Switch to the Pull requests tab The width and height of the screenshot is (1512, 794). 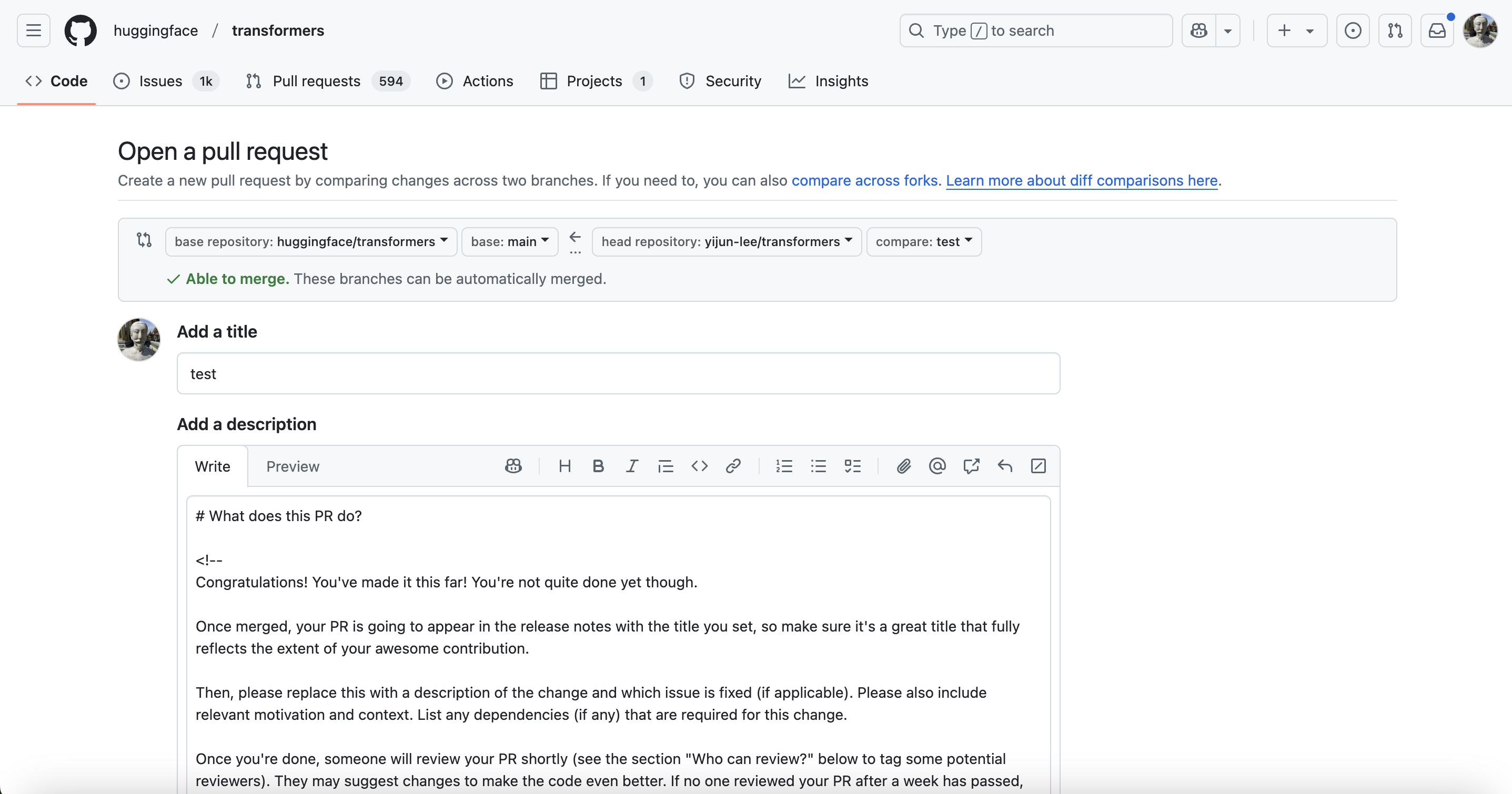click(x=328, y=81)
